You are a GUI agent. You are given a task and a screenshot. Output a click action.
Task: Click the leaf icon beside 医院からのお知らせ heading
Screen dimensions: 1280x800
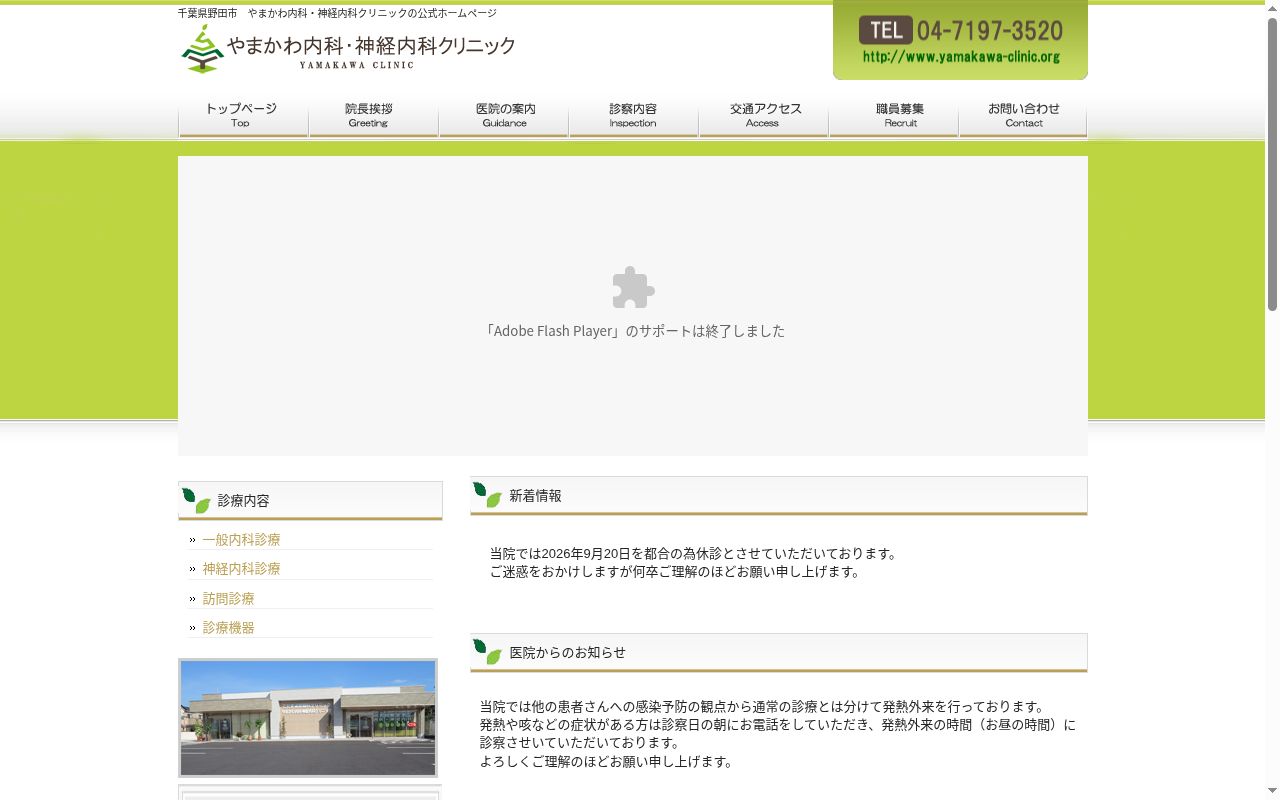(487, 652)
